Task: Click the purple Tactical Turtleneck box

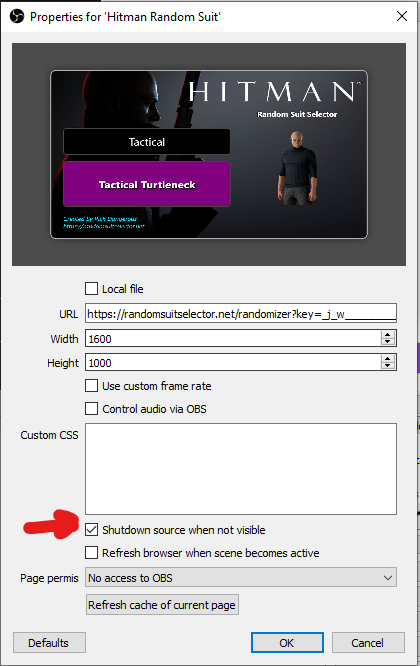Action: point(147,184)
